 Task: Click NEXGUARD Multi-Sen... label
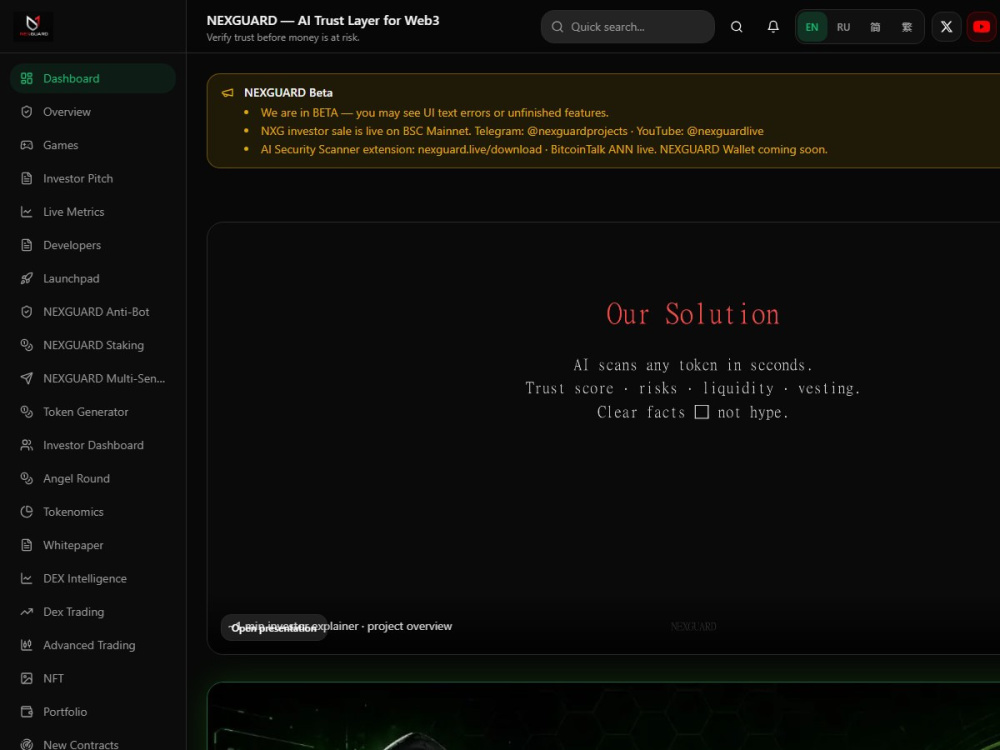pyautogui.click(x=104, y=378)
